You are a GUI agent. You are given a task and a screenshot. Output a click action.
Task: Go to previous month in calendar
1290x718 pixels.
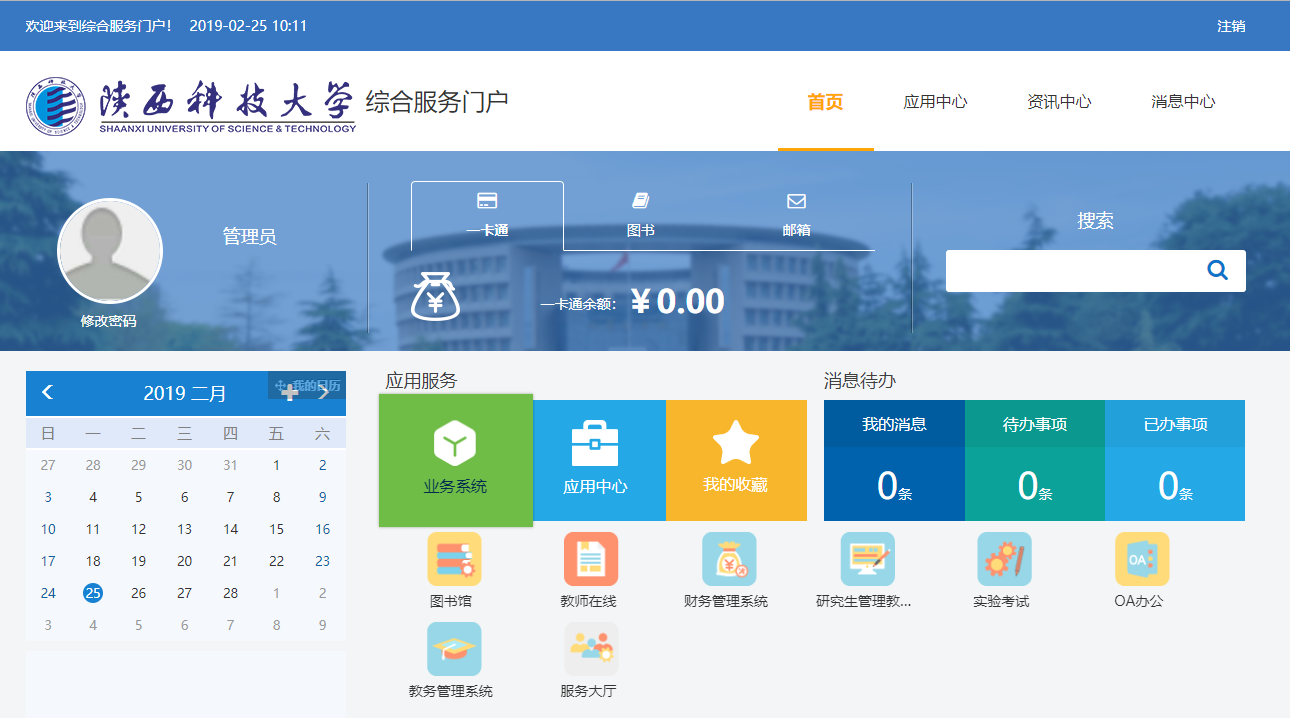tap(47, 392)
